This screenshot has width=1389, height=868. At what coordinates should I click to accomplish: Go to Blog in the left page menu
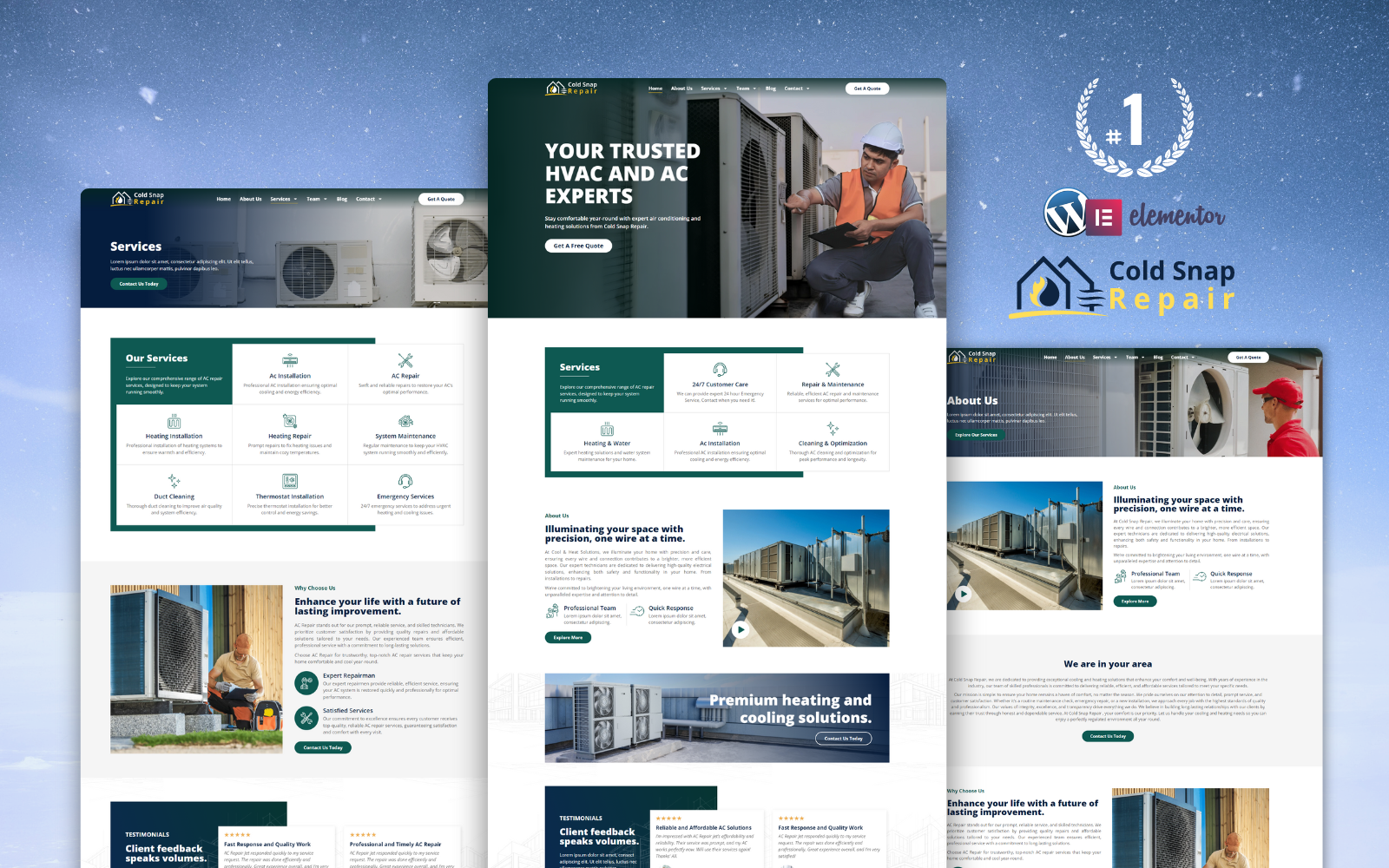(x=342, y=199)
